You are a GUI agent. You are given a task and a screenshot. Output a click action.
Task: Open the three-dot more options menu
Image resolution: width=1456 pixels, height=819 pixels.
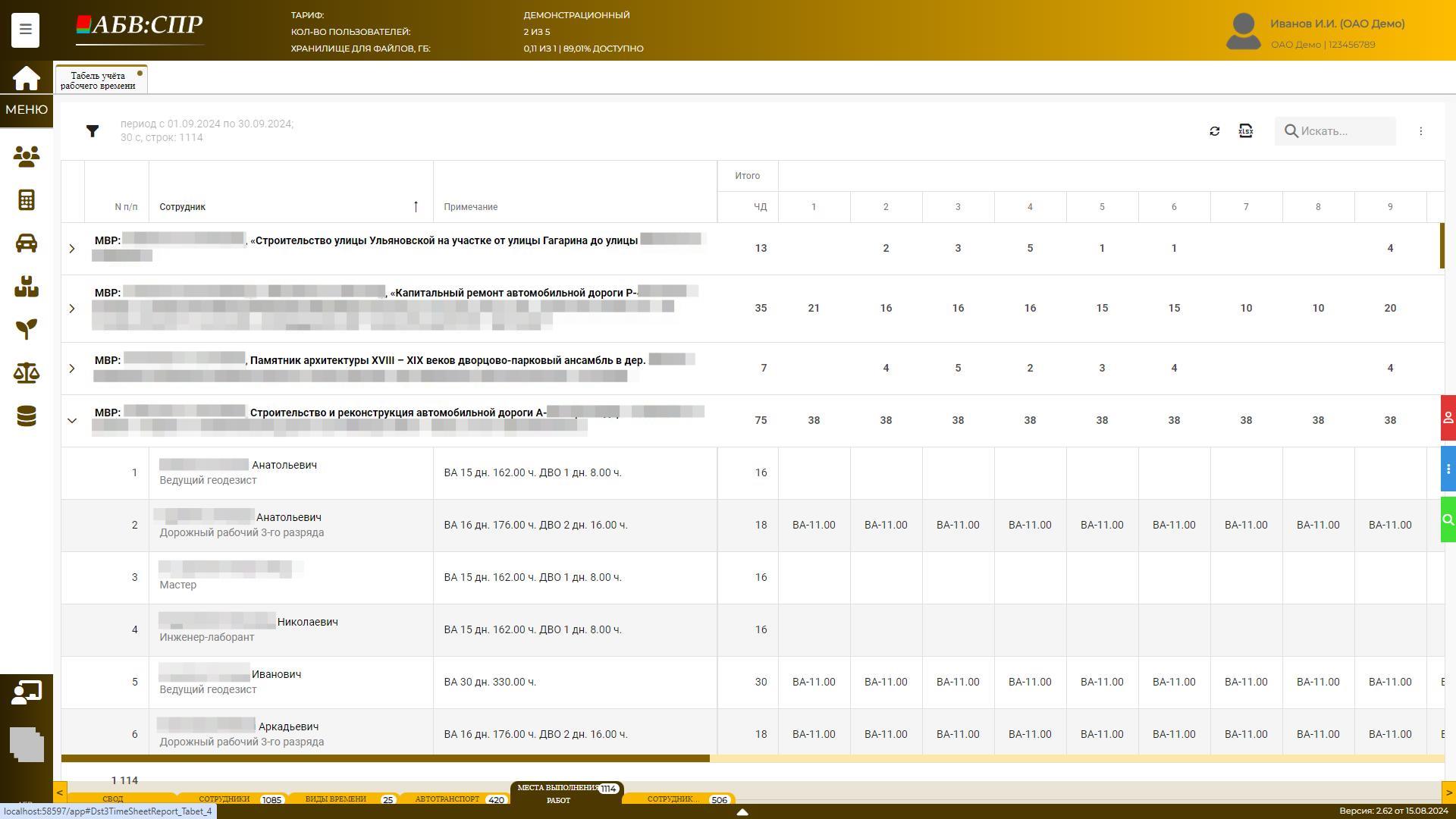[1421, 131]
